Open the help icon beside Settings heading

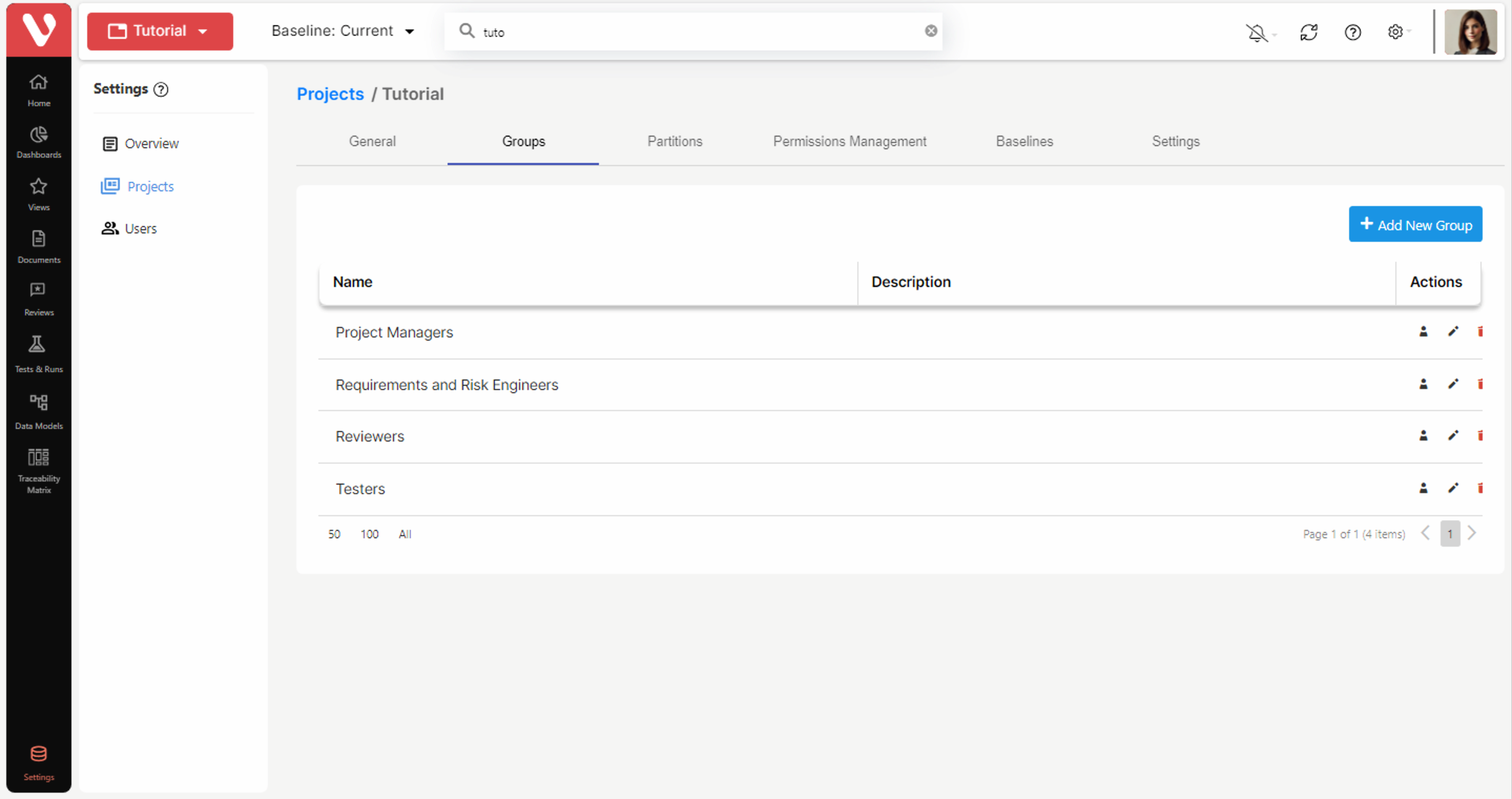click(161, 89)
